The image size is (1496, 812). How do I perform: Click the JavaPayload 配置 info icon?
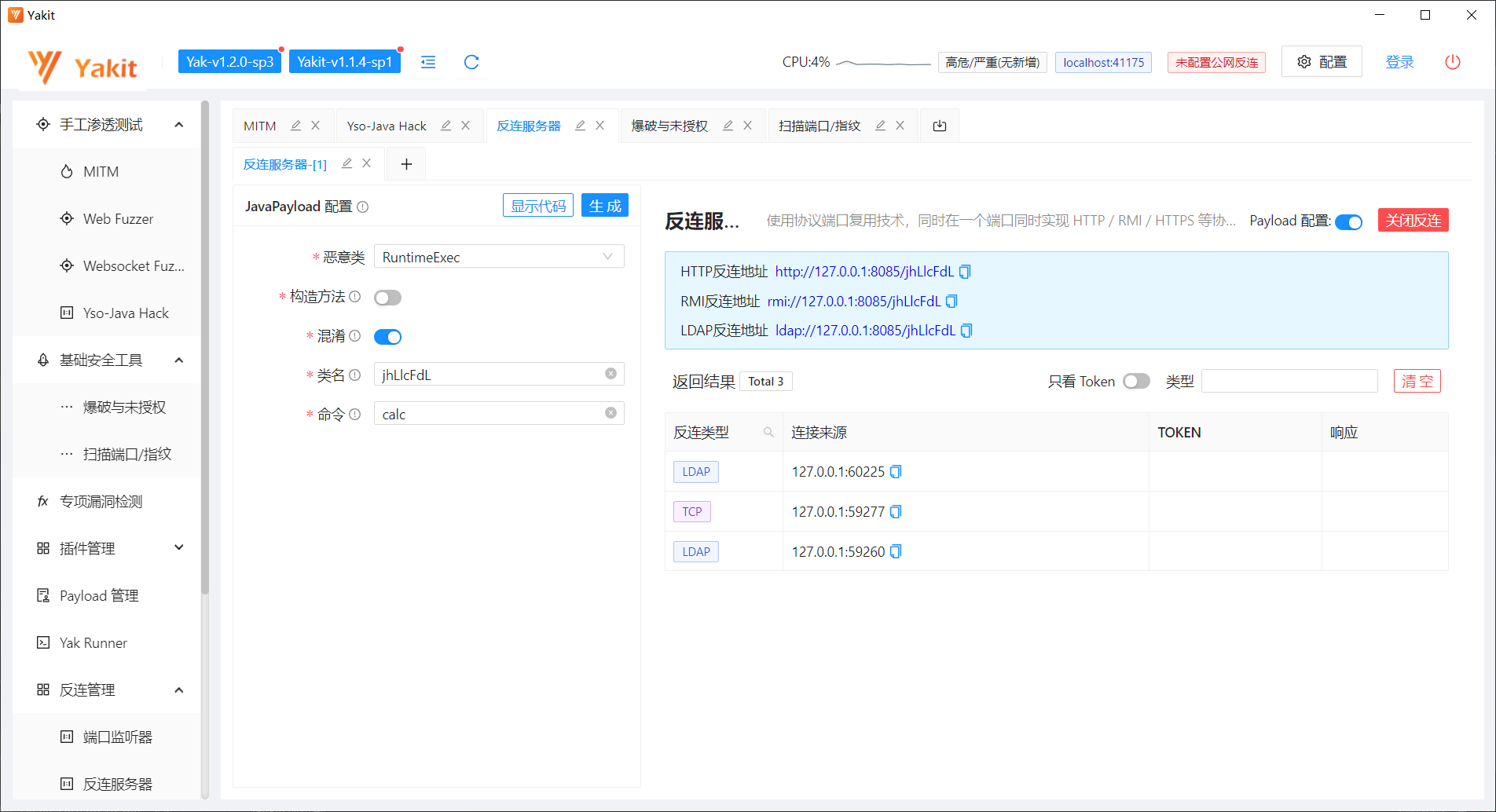pos(362,207)
